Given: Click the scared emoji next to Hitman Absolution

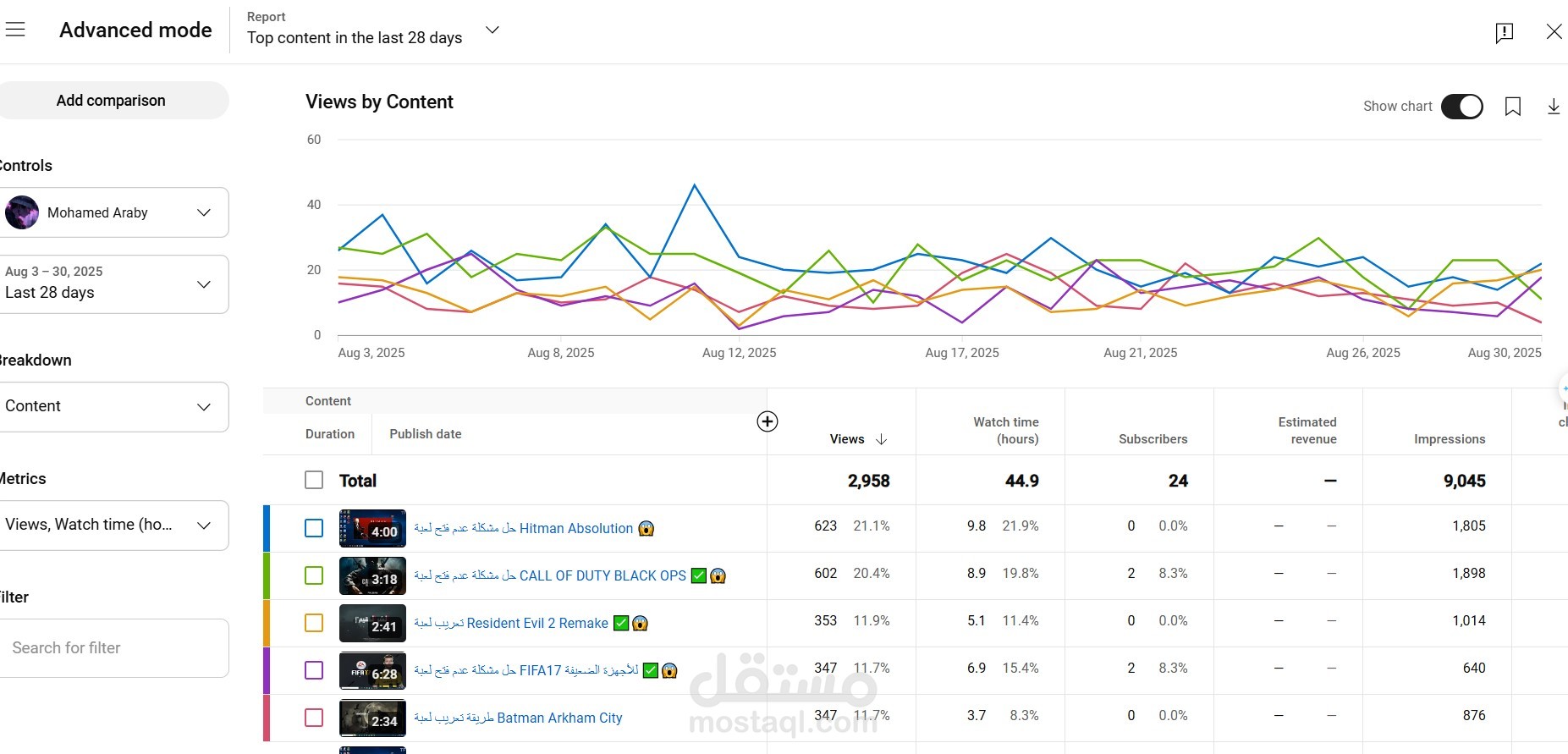Looking at the screenshot, I should pos(646,529).
